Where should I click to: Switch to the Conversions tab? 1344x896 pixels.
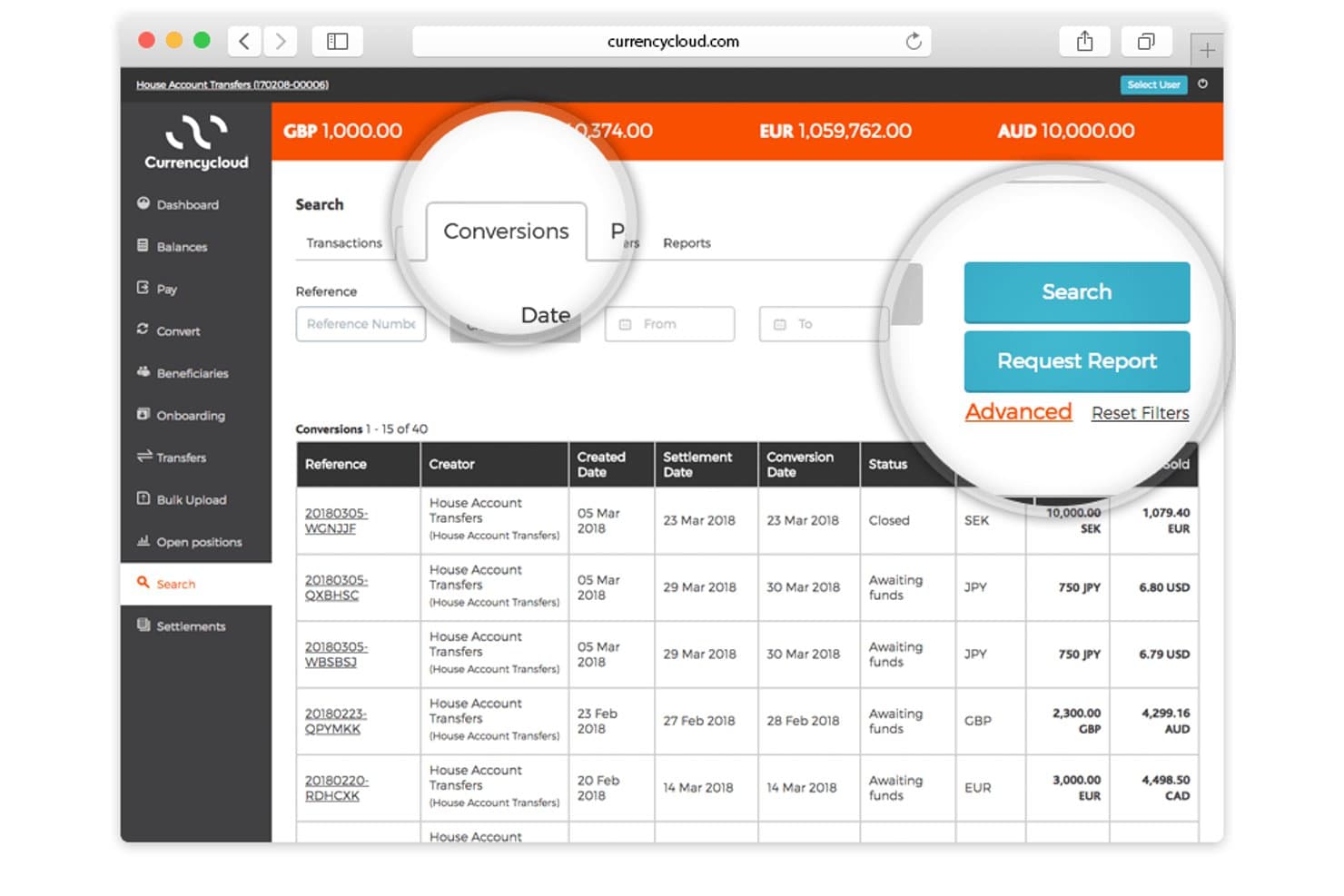[506, 231]
